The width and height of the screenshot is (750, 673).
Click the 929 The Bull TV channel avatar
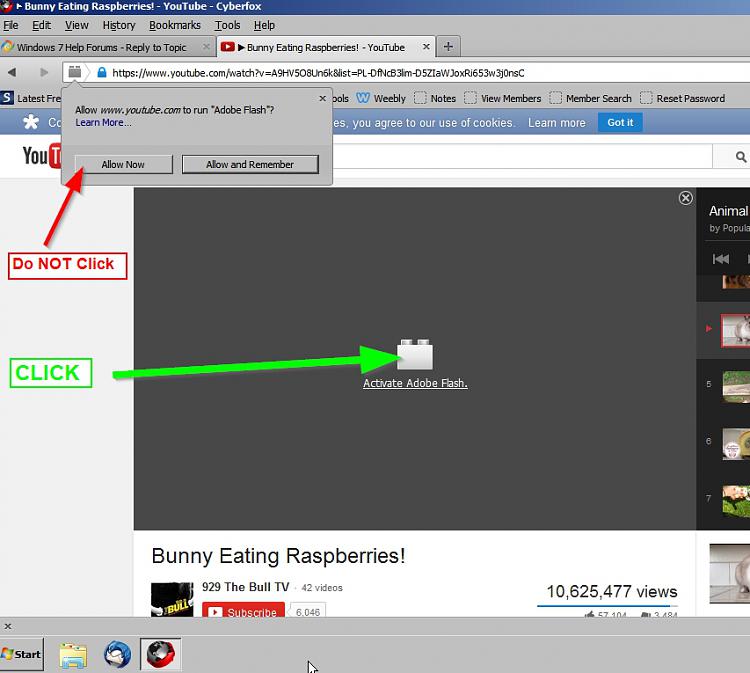(172, 599)
